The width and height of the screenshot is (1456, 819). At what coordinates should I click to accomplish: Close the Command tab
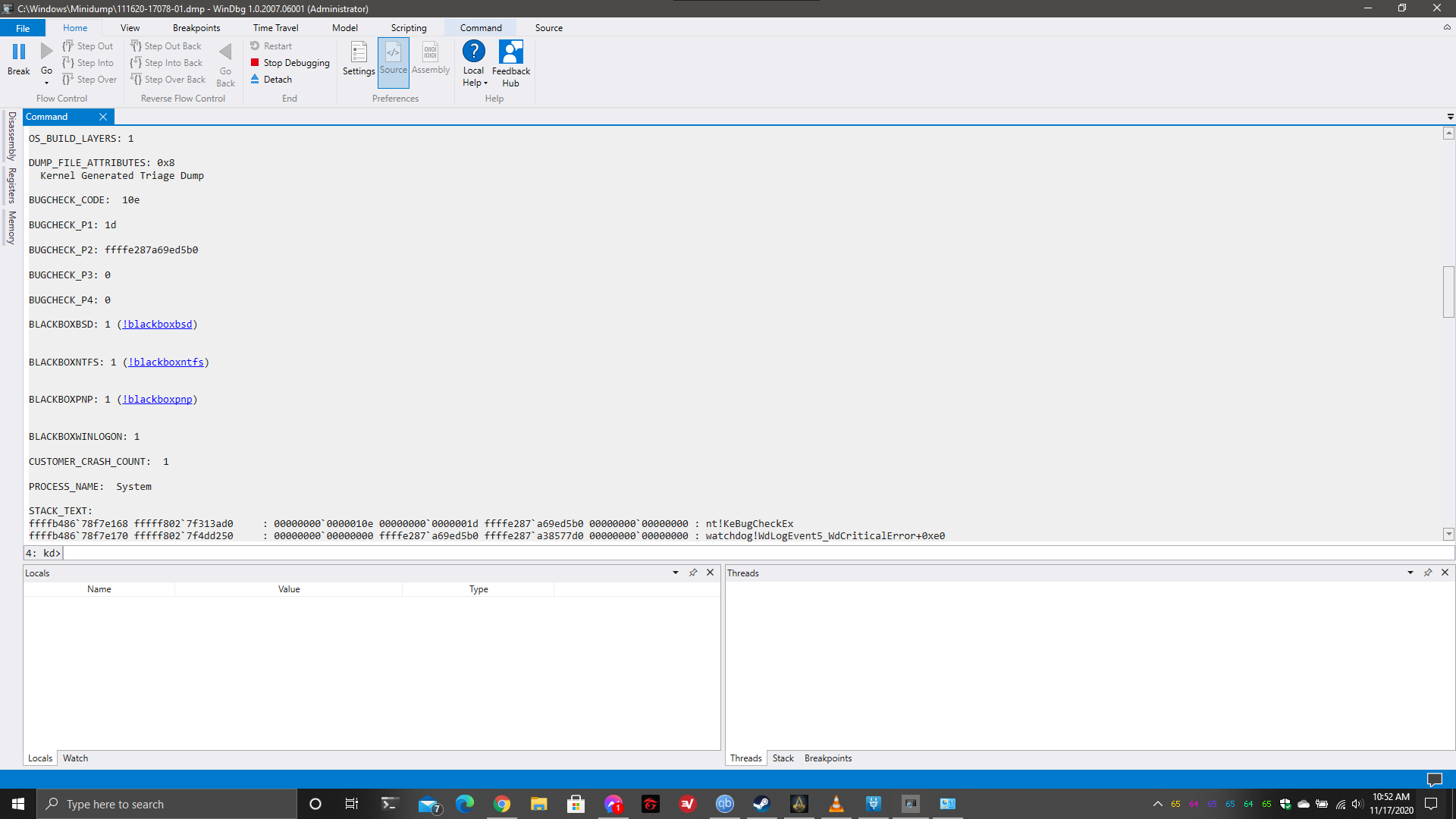click(103, 117)
